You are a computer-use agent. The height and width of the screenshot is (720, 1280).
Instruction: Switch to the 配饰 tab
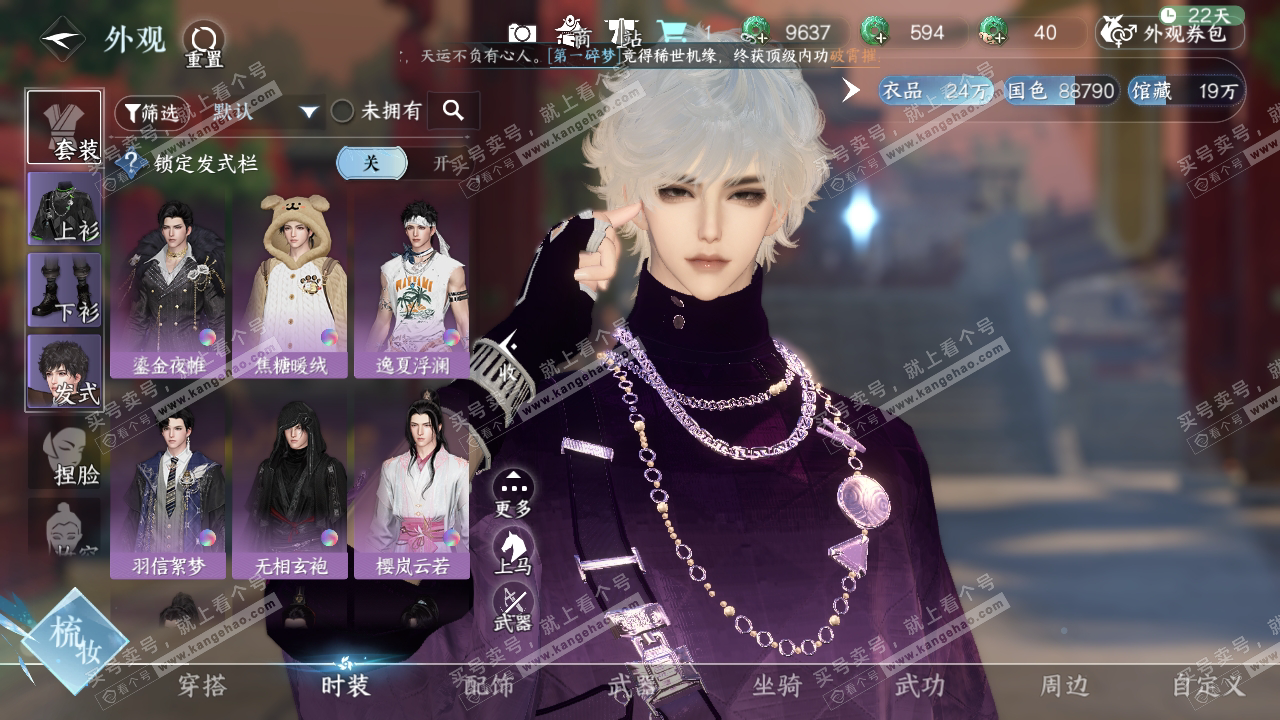click(x=489, y=686)
